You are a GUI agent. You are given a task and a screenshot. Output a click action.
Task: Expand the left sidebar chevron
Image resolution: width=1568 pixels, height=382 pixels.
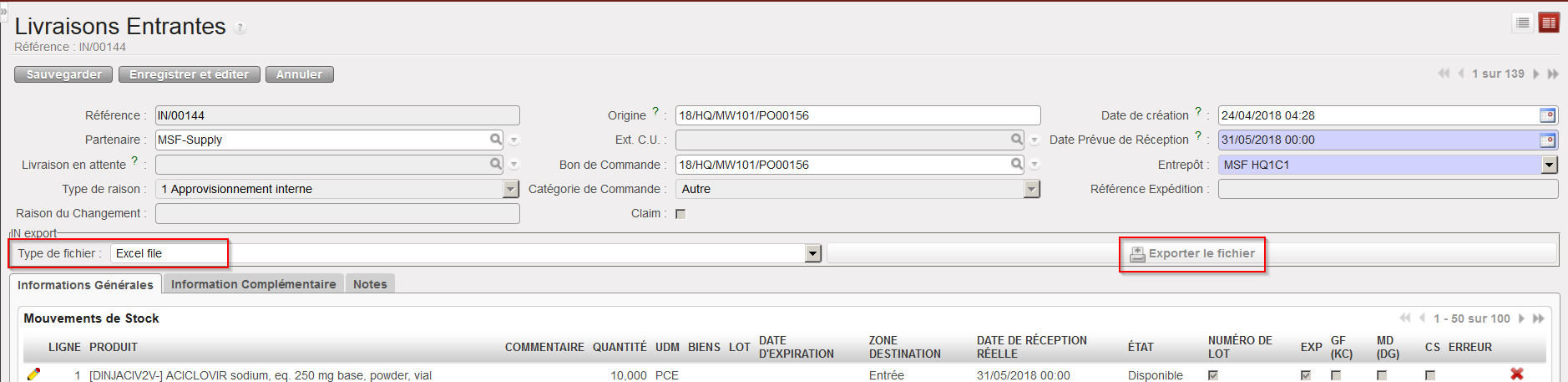3,12
